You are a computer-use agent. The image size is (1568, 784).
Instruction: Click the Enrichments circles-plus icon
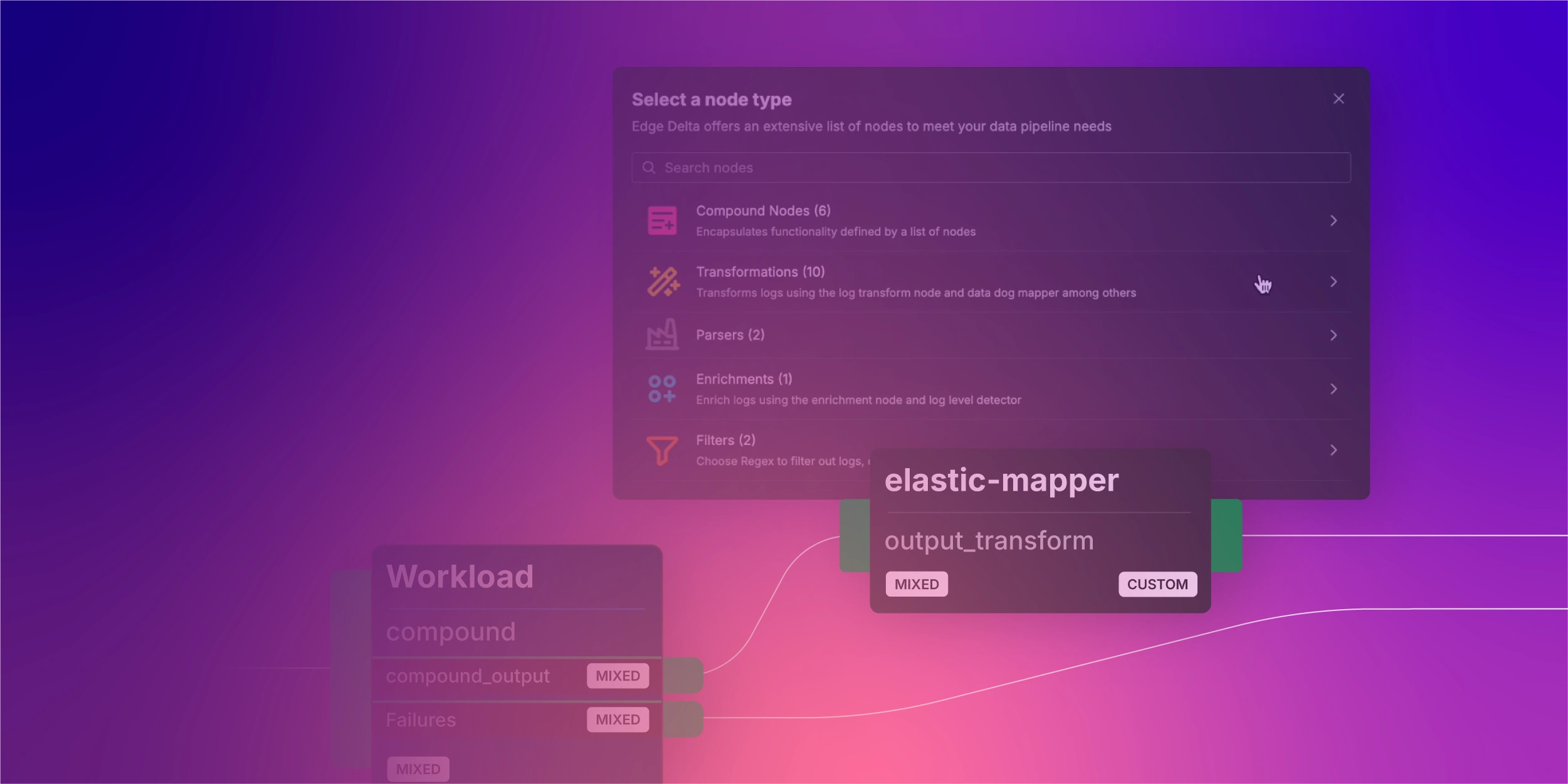point(662,389)
